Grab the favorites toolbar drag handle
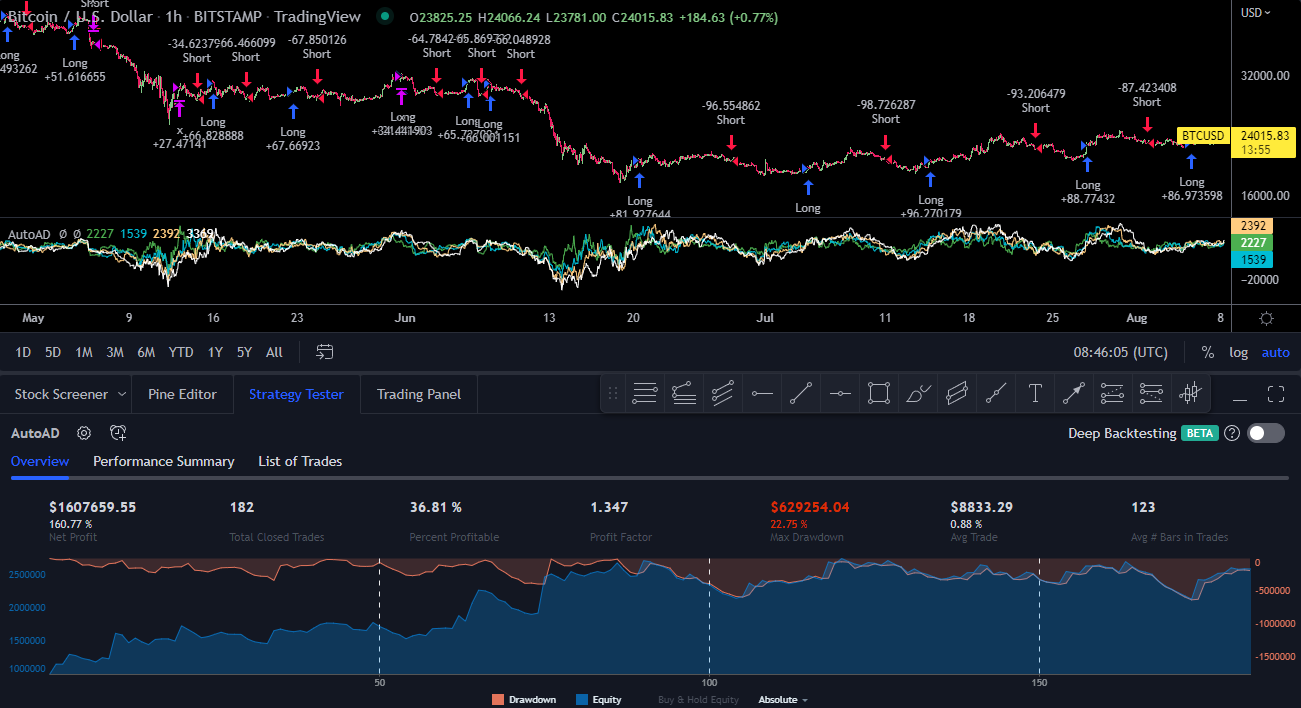The image size is (1301, 708). point(613,394)
